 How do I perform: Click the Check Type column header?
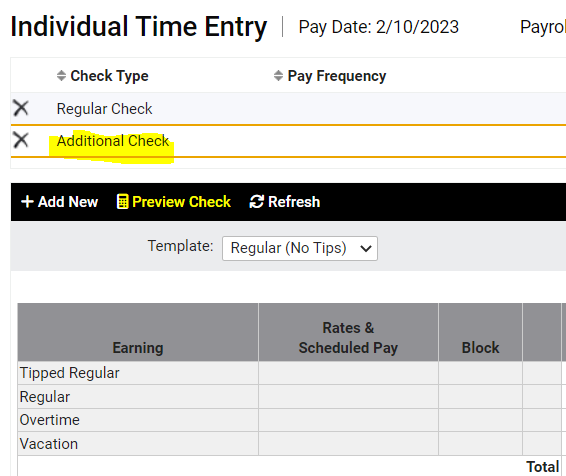[109, 76]
